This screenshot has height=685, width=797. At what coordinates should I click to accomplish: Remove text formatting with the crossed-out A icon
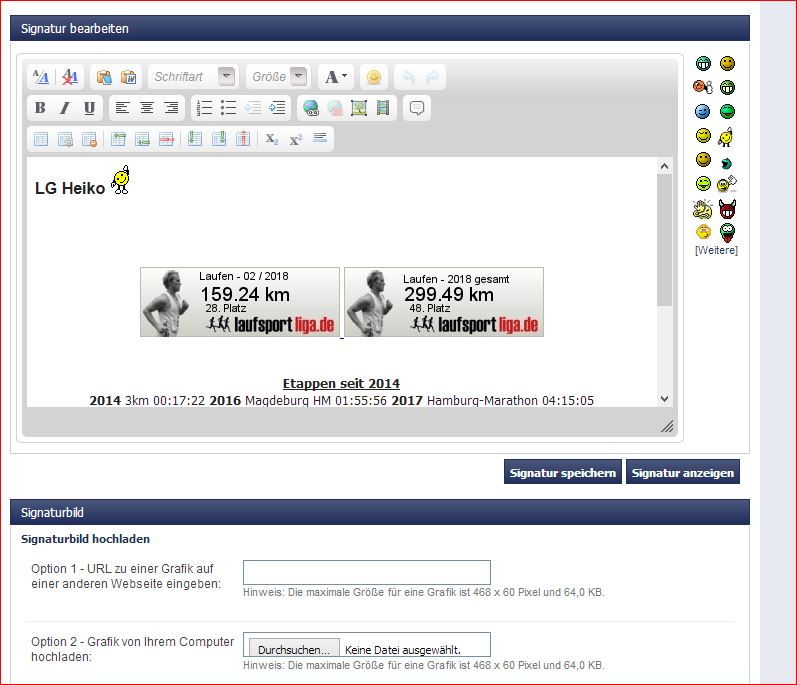point(69,77)
